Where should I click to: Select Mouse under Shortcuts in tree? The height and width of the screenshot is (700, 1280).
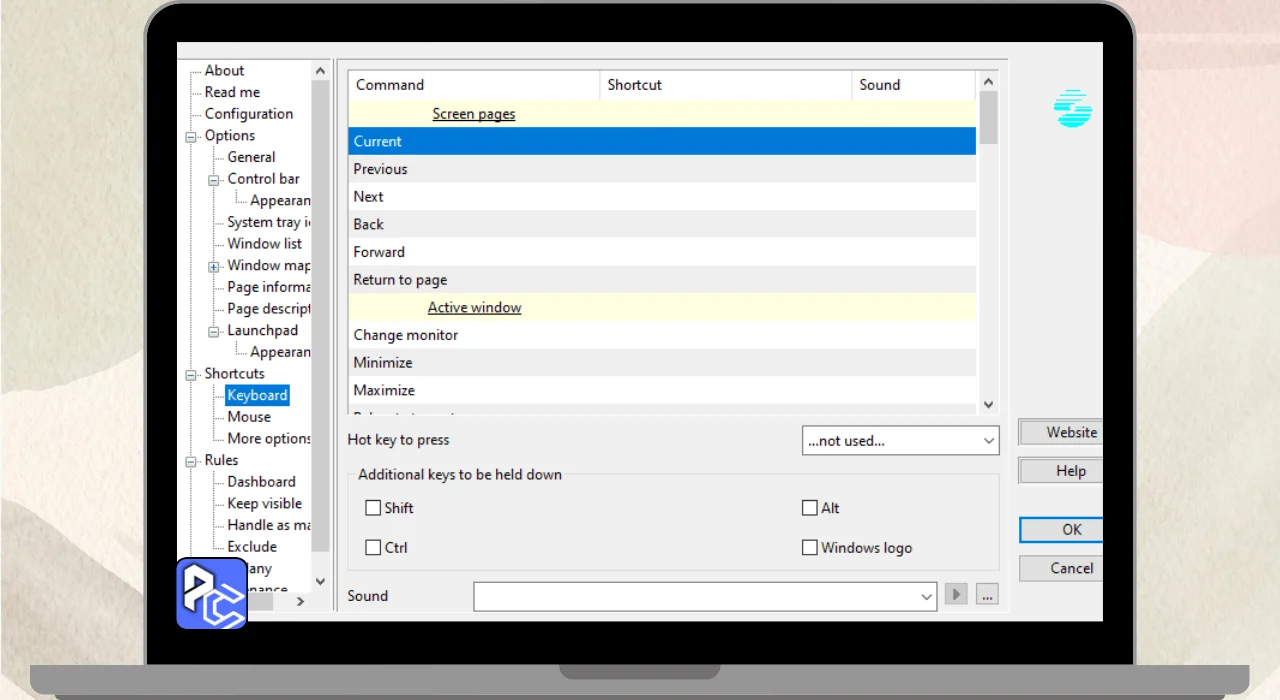point(249,417)
